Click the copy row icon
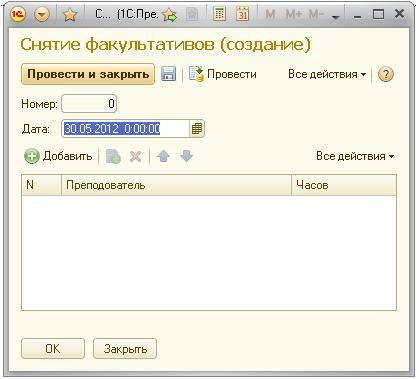The image size is (417, 379). click(x=113, y=156)
